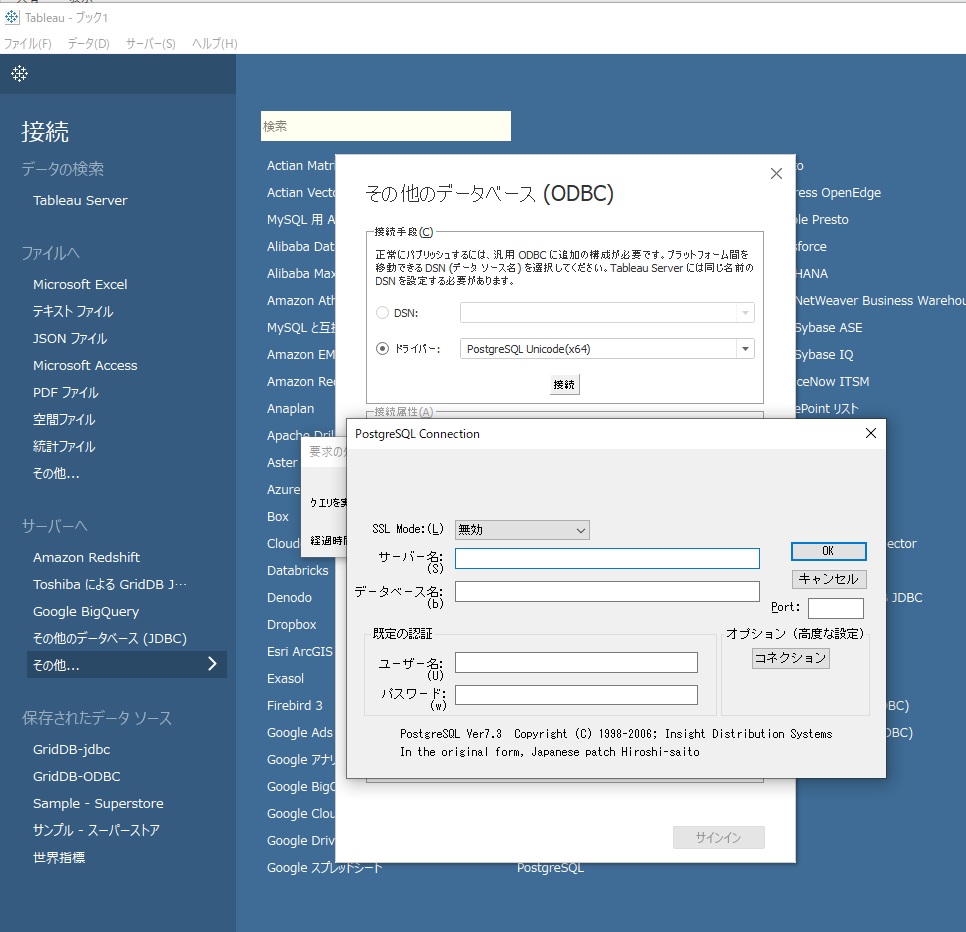Click the コネクション options button
The image size is (966, 932).
coord(790,658)
